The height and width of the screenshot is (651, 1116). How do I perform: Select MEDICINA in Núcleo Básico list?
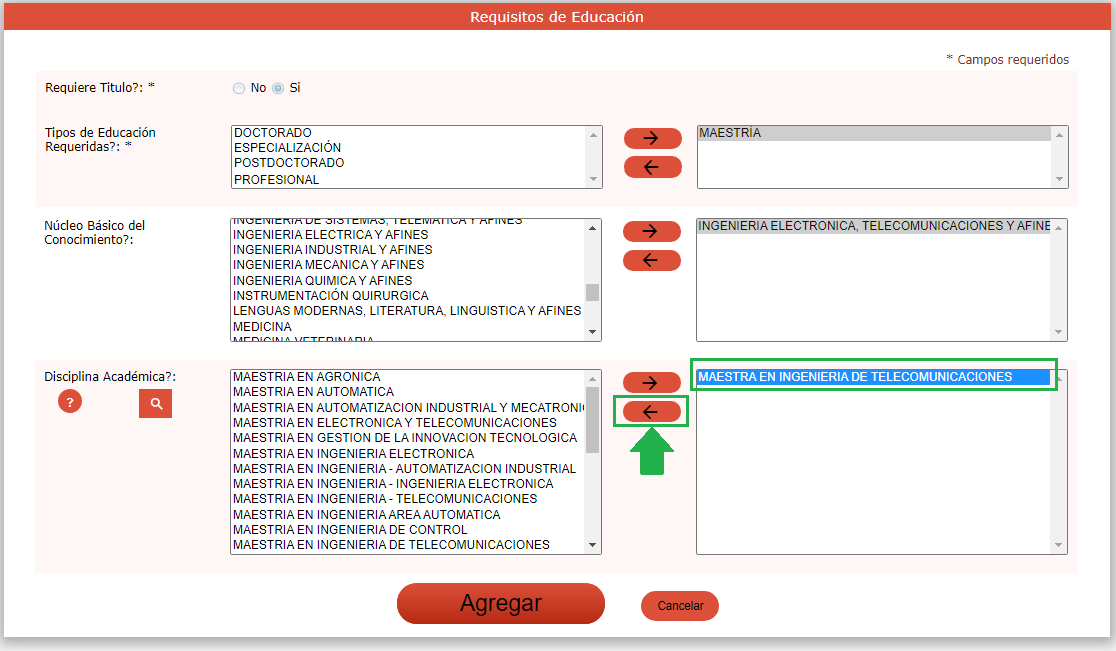click(262, 327)
